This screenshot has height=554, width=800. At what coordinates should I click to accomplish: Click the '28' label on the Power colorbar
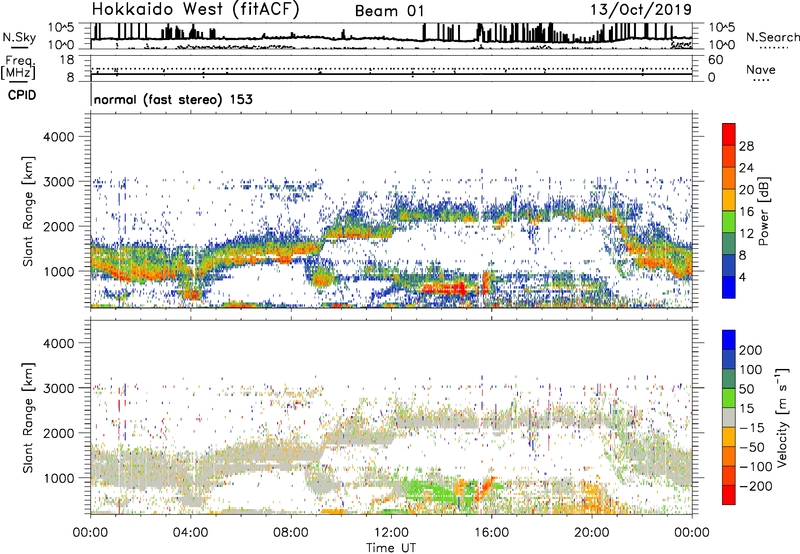tap(746, 146)
